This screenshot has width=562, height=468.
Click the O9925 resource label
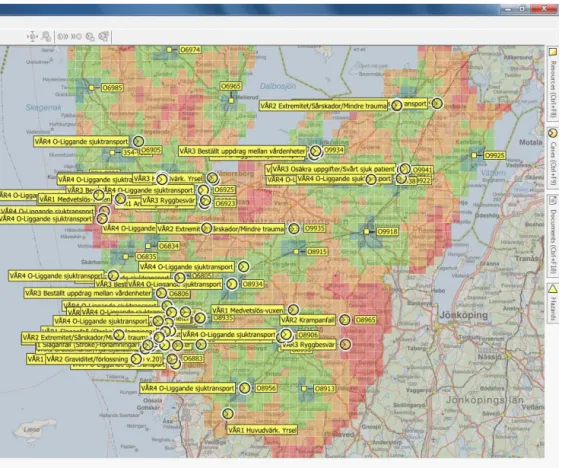pyautogui.click(x=495, y=156)
